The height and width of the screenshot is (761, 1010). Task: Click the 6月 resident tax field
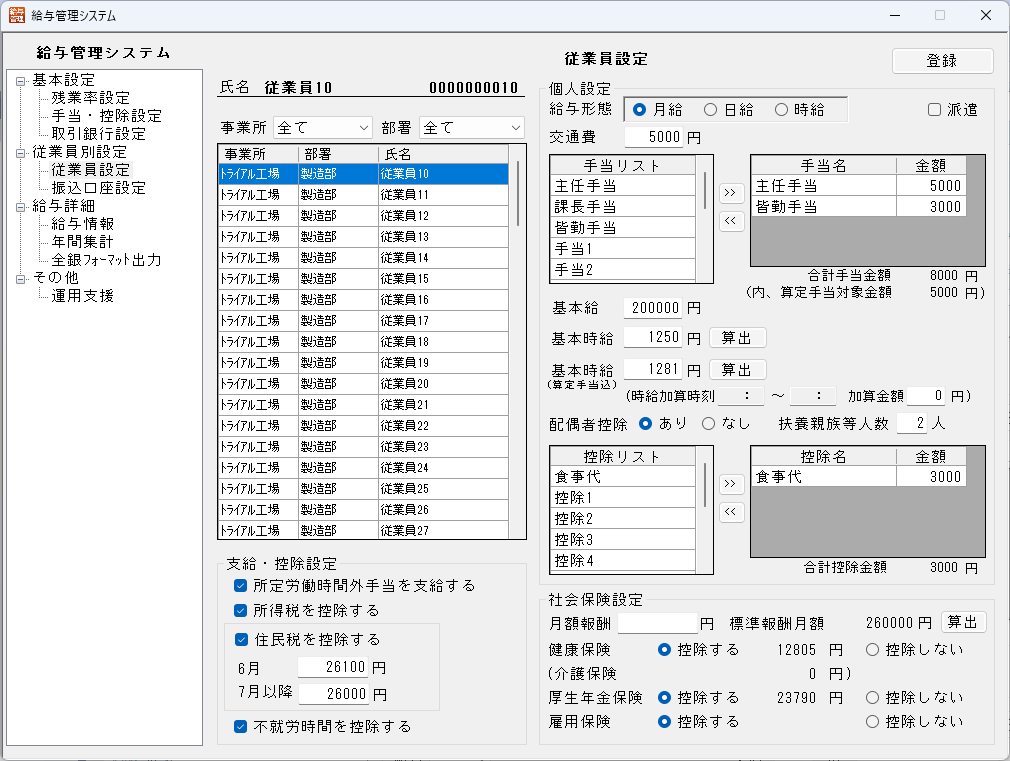pos(333,667)
